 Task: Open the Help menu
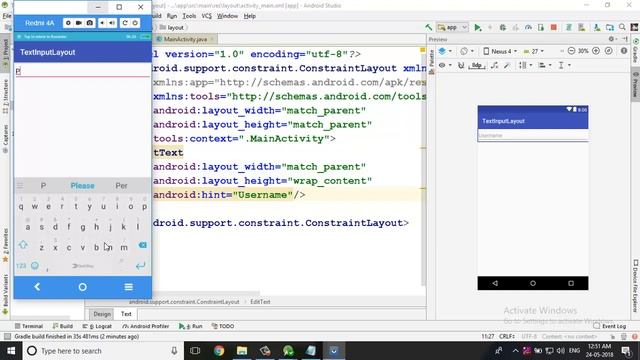click(x=250, y=16)
